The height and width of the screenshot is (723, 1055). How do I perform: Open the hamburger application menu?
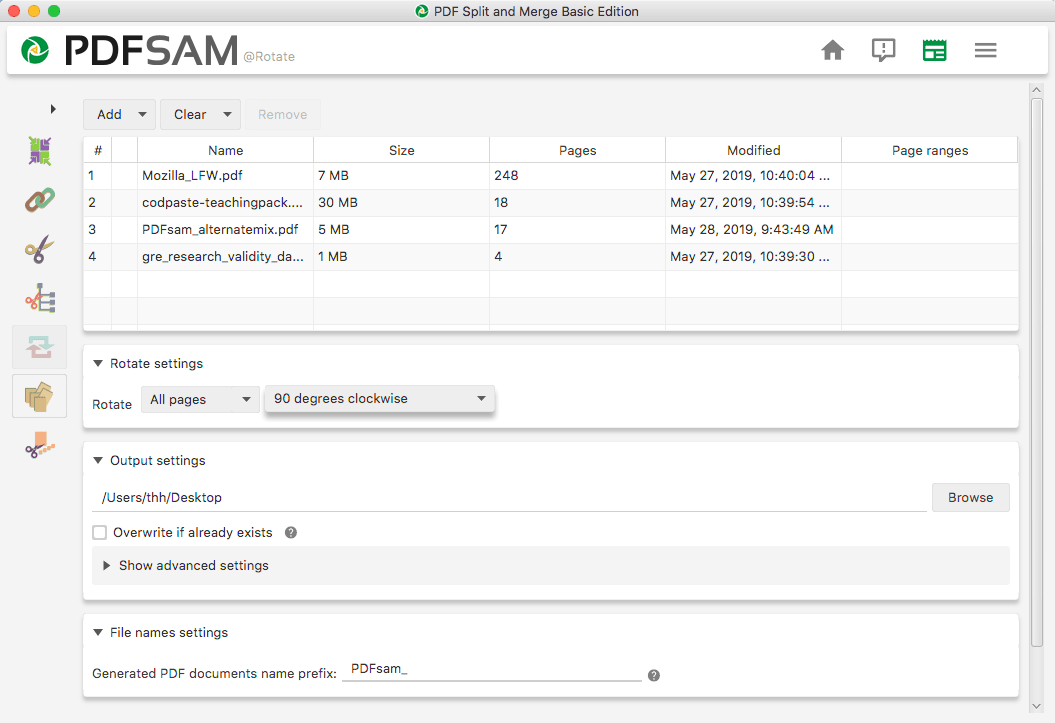click(985, 50)
